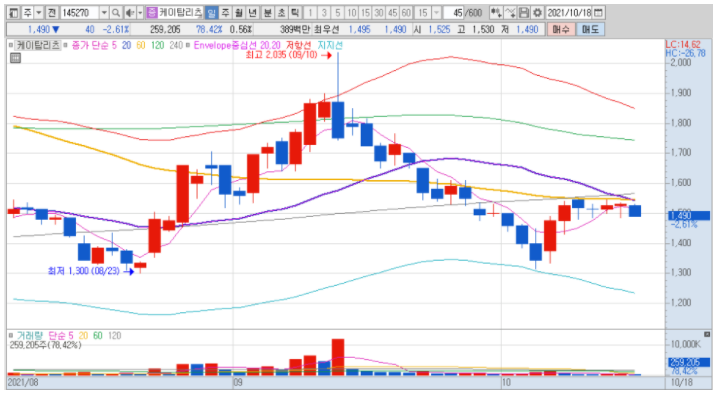
Task: Select the 60 interval button
Action: (x=406, y=13)
